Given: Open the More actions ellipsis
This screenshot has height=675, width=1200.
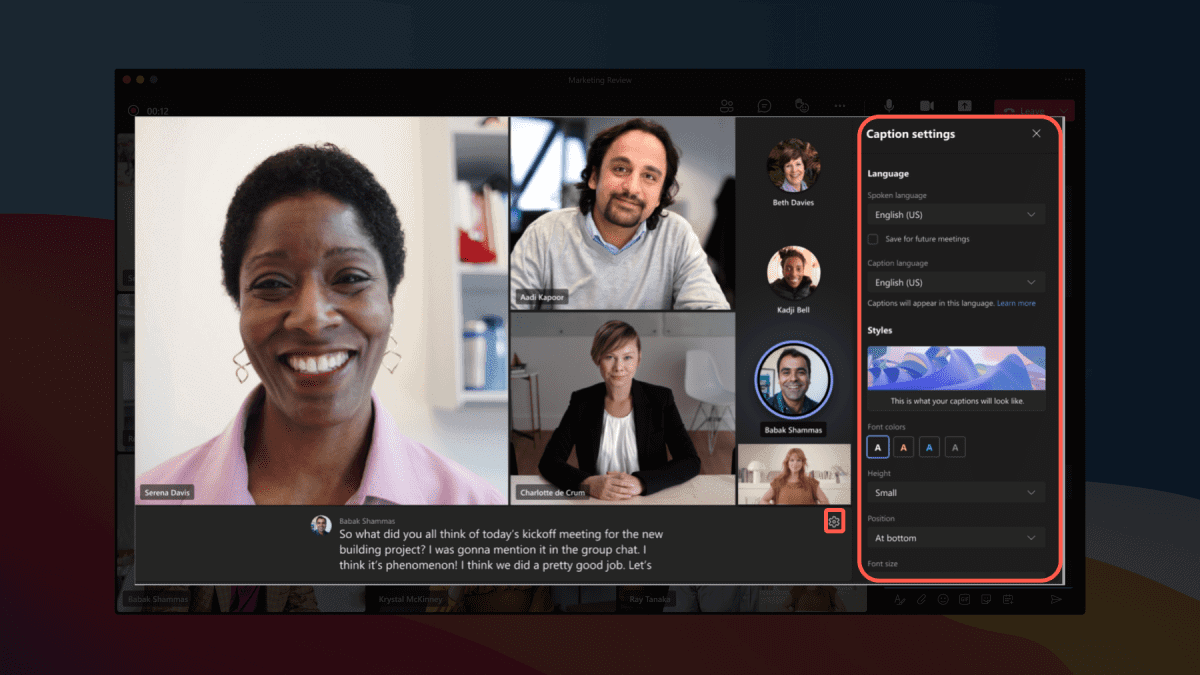Looking at the screenshot, I should coord(840,106).
